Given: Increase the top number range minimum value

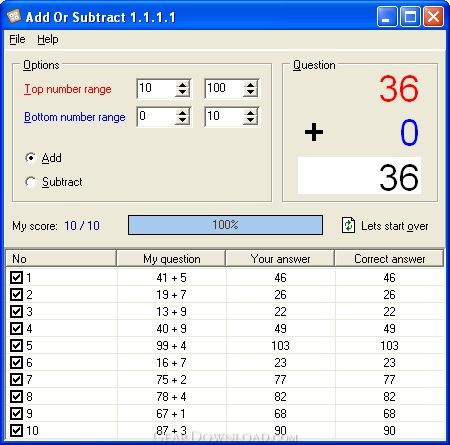Looking at the screenshot, I should (x=182, y=85).
